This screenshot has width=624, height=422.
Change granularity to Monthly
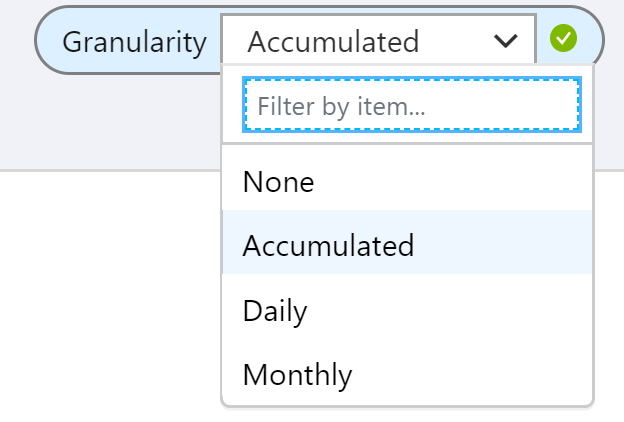tap(297, 375)
